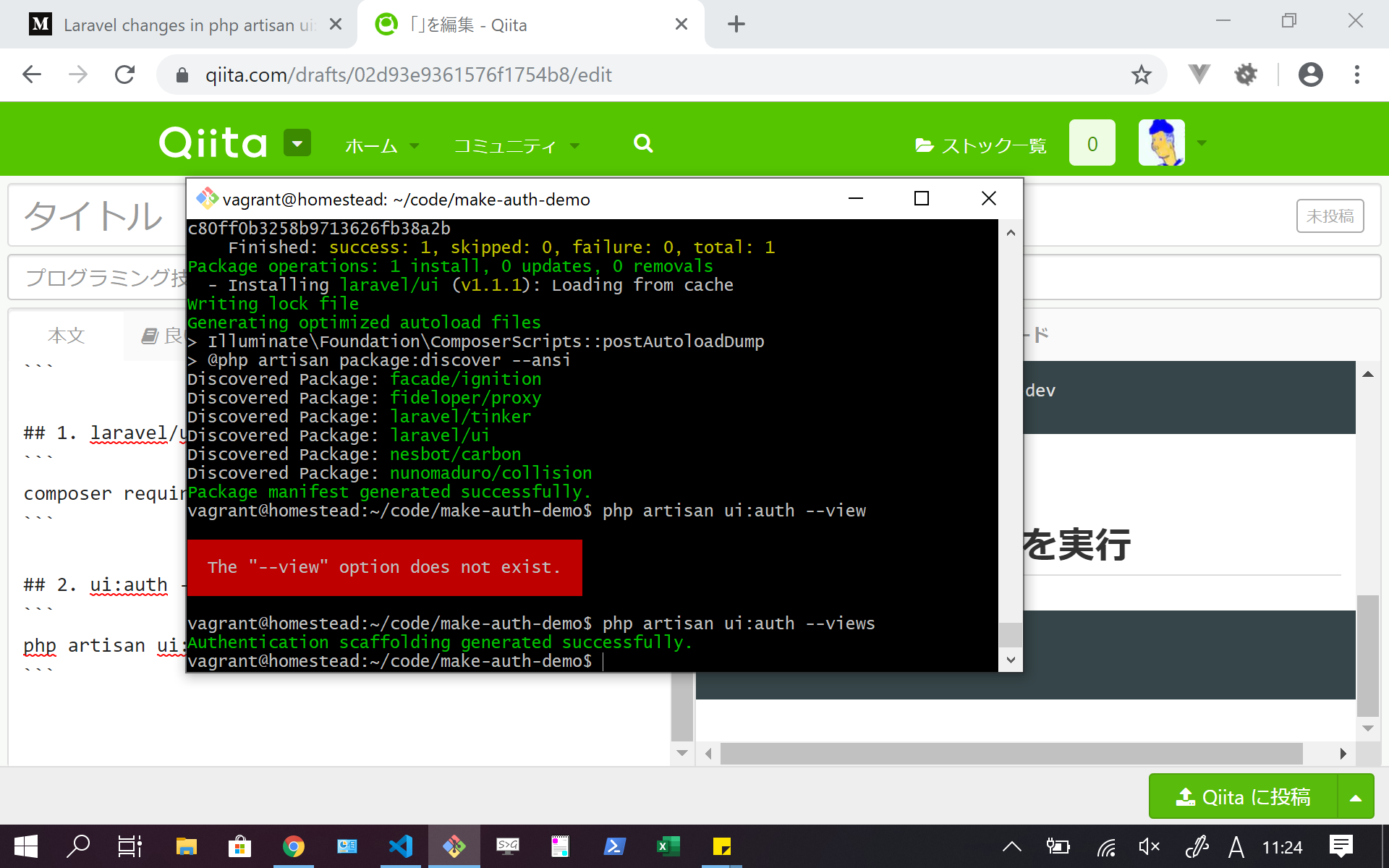Image resolution: width=1389 pixels, height=868 pixels.
Task: Open the ストック一覧 link
Action: (981, 146)
